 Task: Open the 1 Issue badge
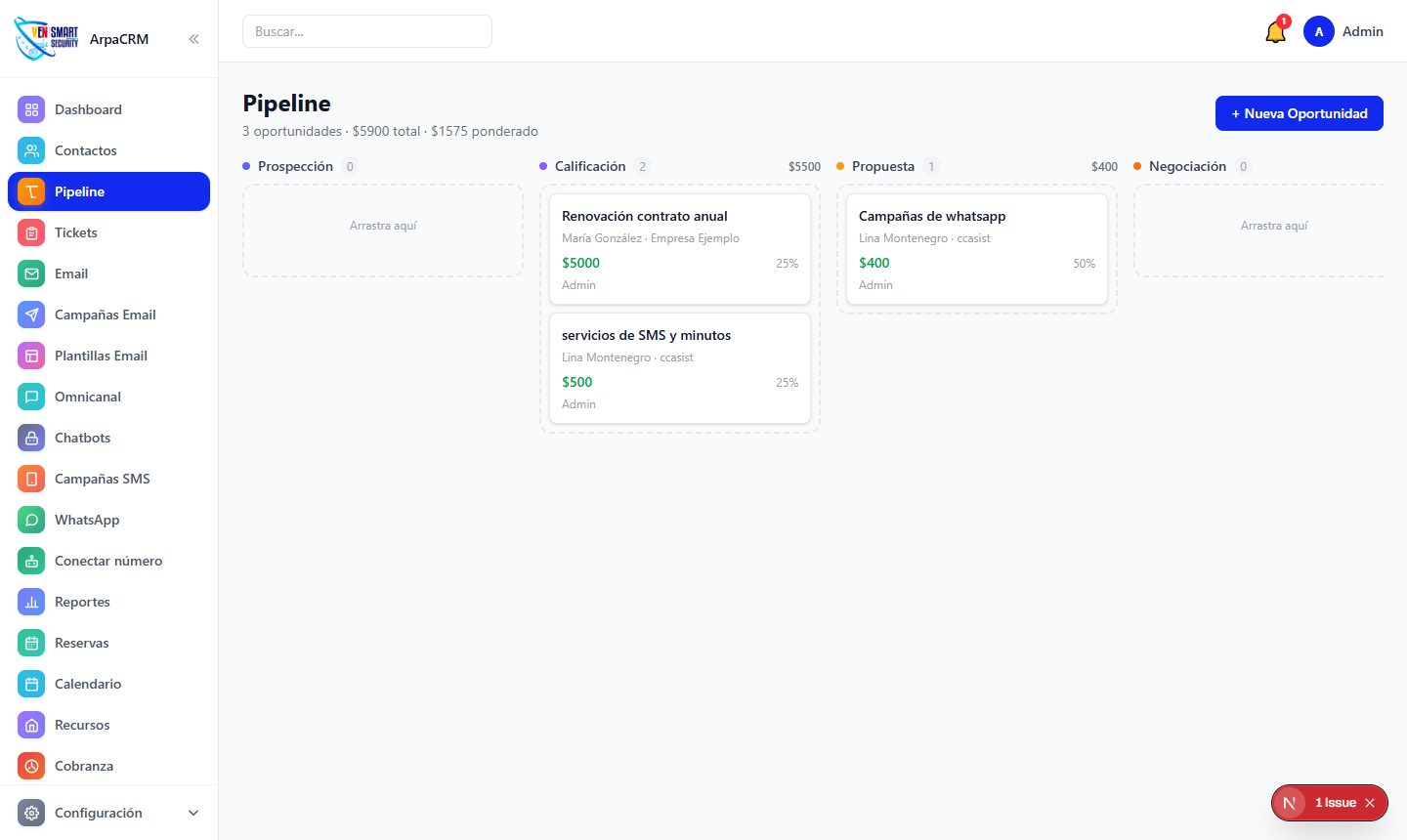1329,803
